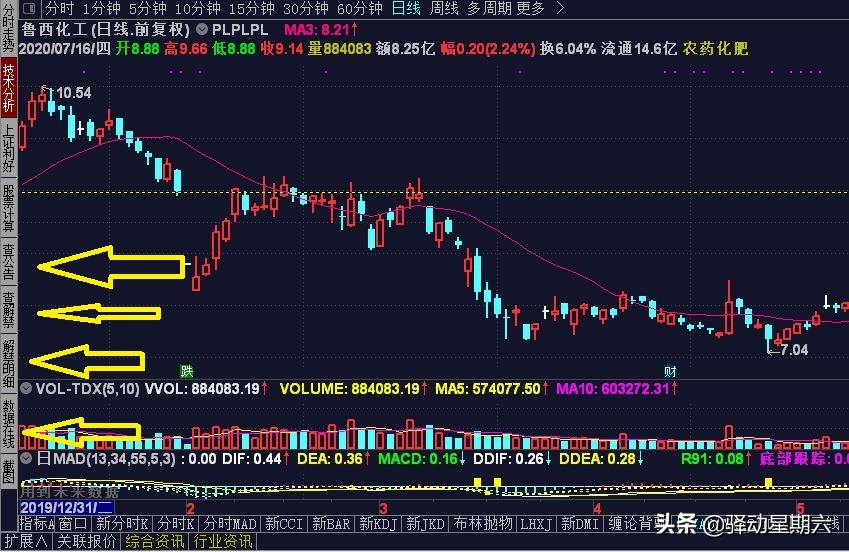Choose the 10分钟 chart period
849x552 pixels.
[x=198, y=8]
